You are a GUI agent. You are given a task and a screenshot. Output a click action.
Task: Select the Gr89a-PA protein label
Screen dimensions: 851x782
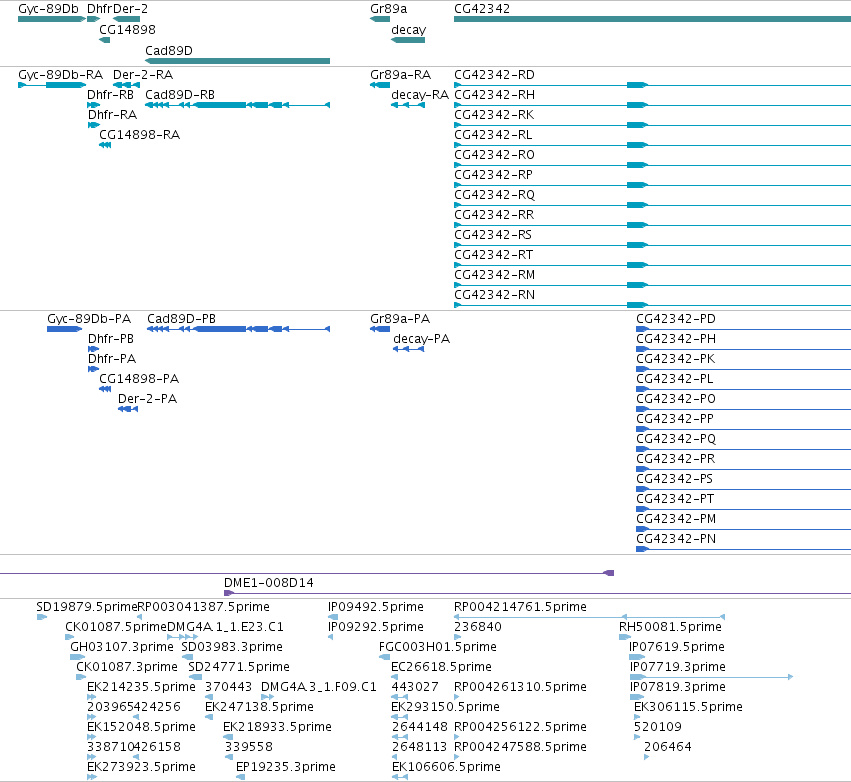400,319
